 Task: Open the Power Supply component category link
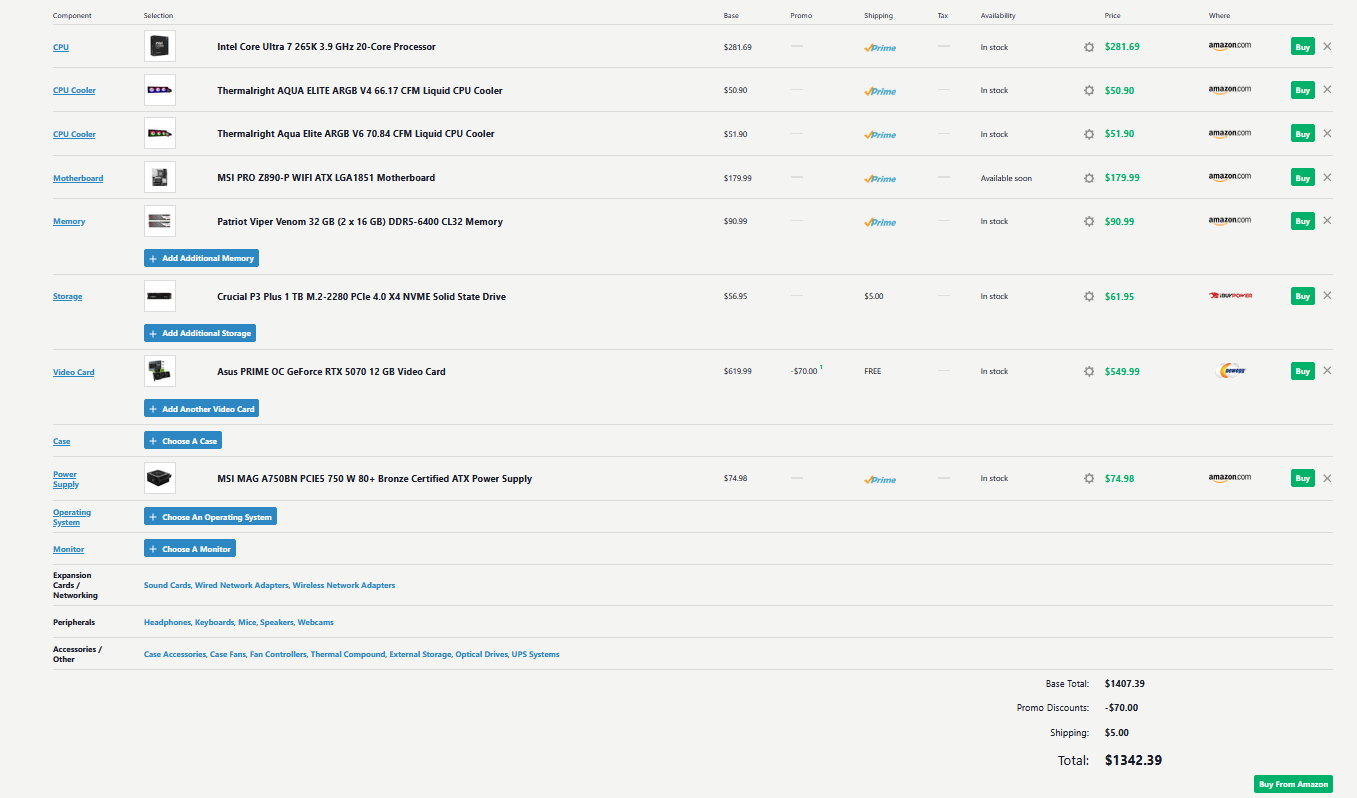[66, 479]
